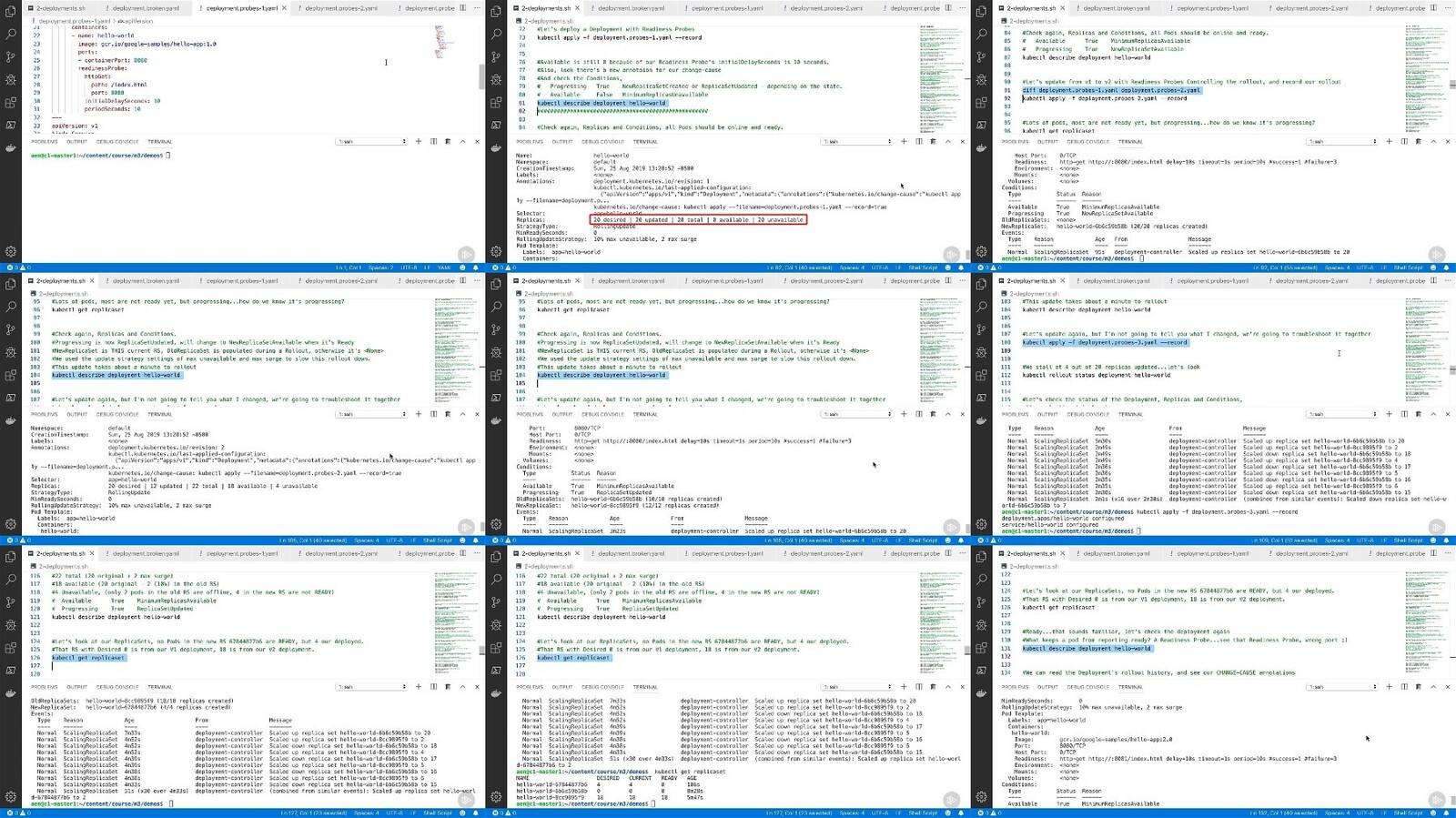
Task: Add new terminal in red-boxed Replicas frame
Action: tap(904, 141)
